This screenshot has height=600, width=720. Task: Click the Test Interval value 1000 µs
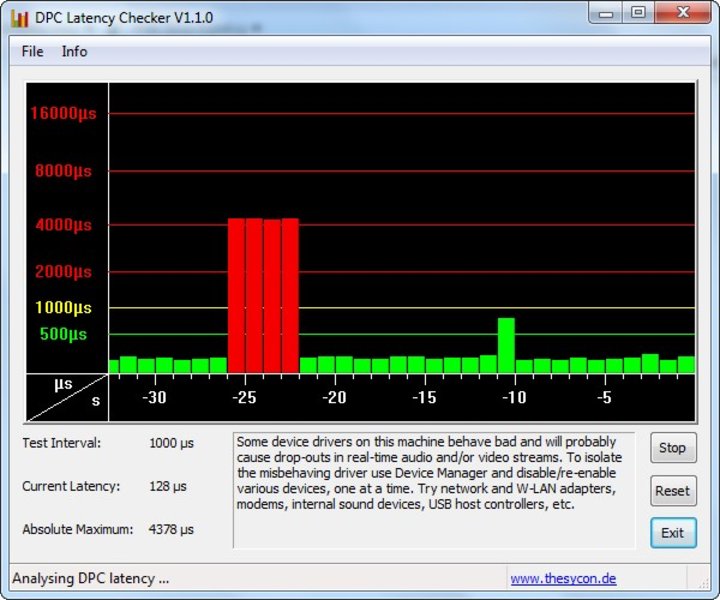(171, 442)
